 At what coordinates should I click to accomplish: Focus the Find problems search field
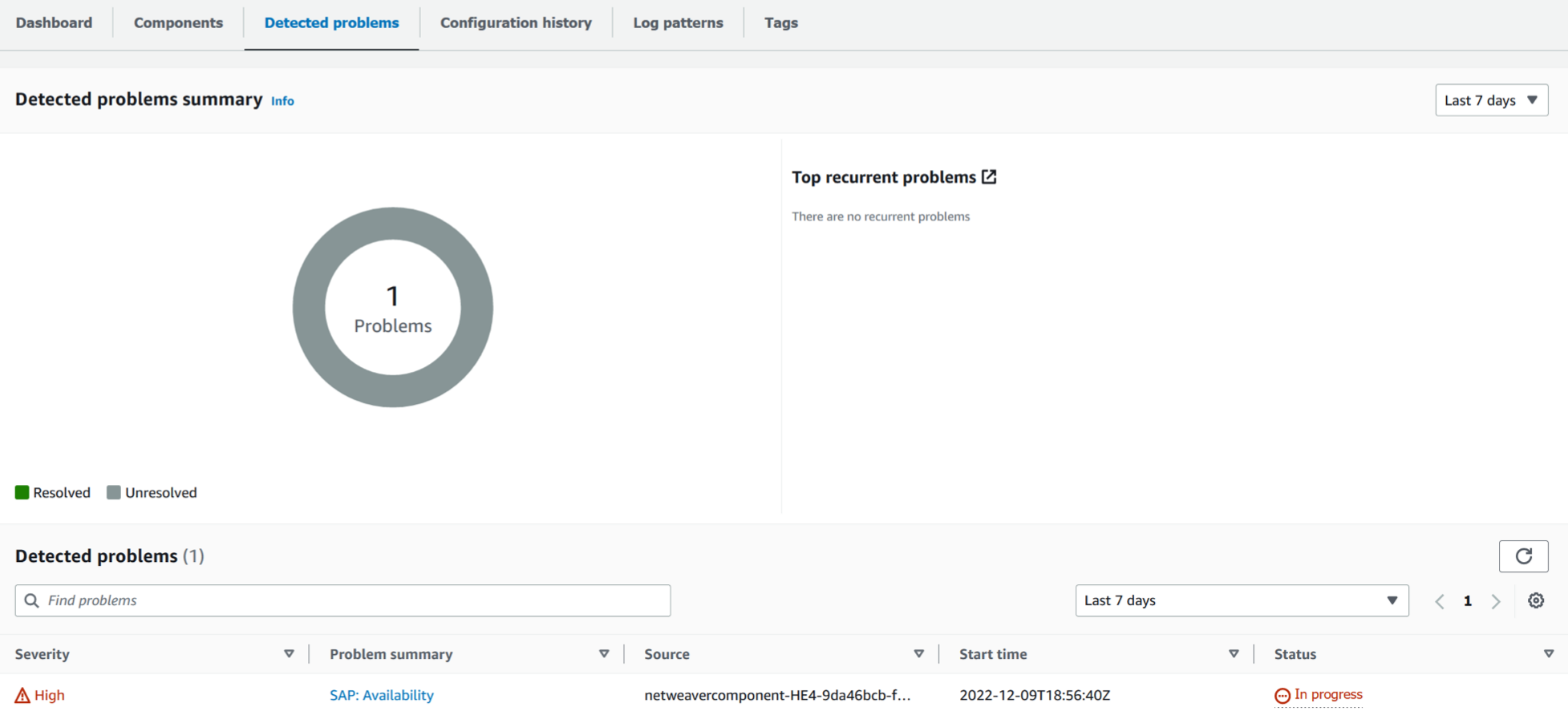[353, 600]
